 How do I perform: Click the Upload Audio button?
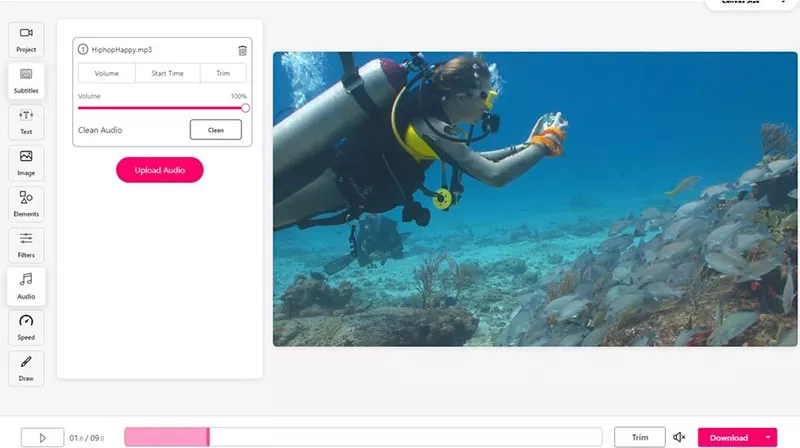(x=160, y=170)
